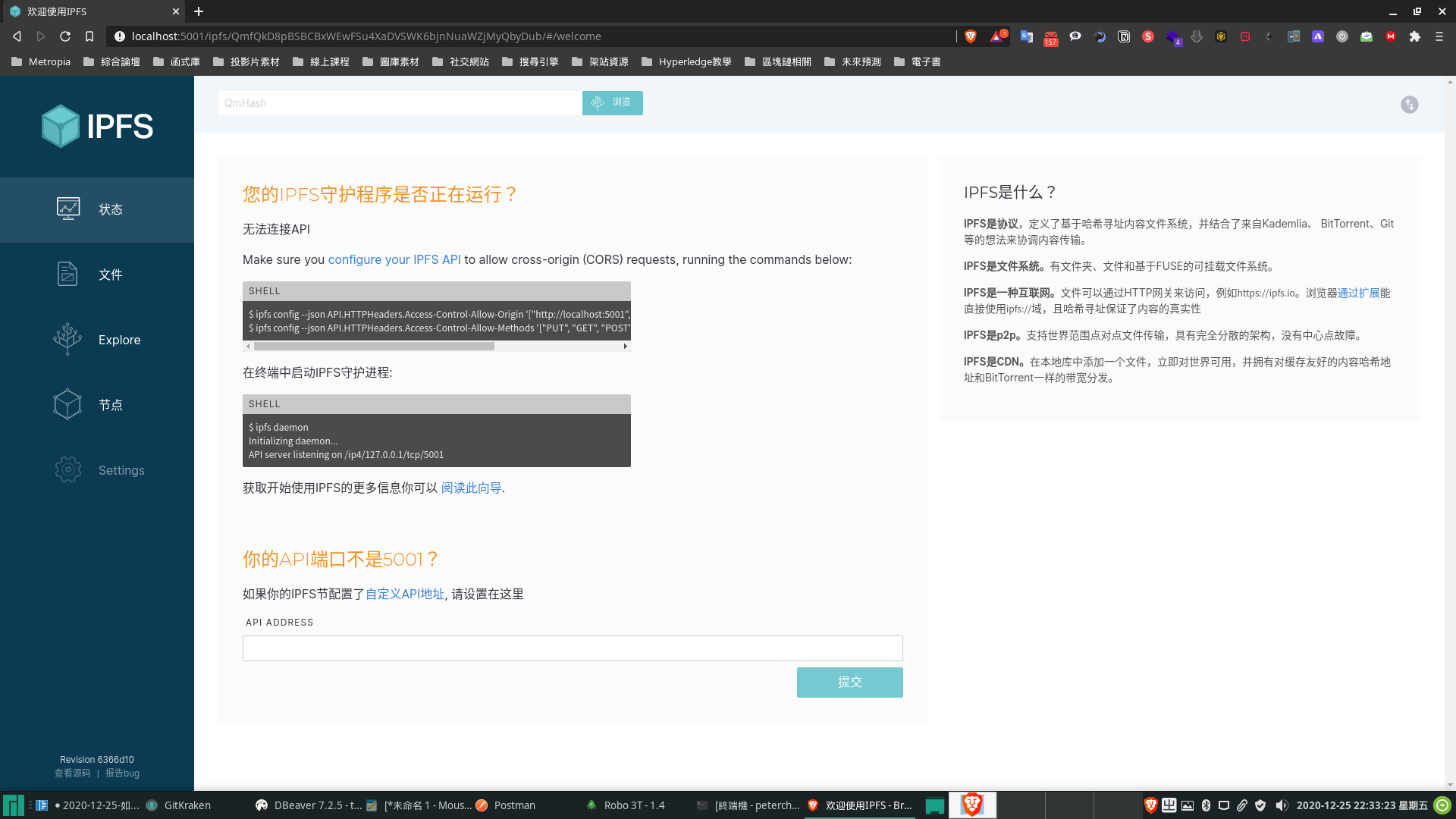
Task: Click the IPFS cube logo
Action: coord(97,126)
